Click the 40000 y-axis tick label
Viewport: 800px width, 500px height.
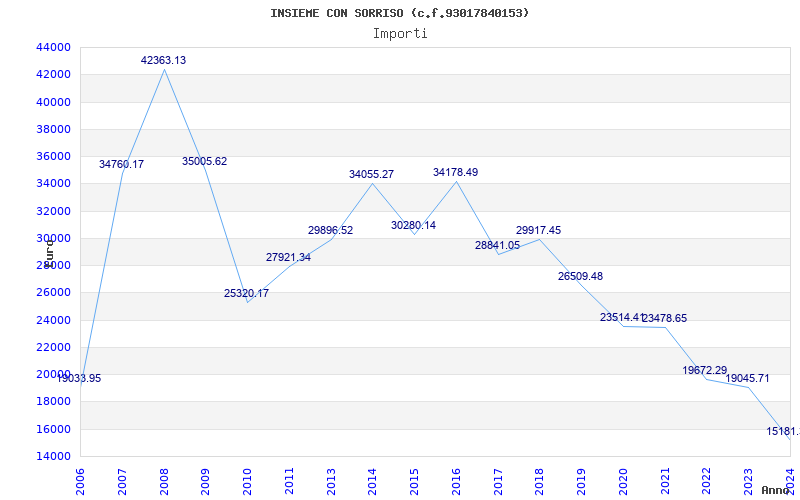pos(53,102)
